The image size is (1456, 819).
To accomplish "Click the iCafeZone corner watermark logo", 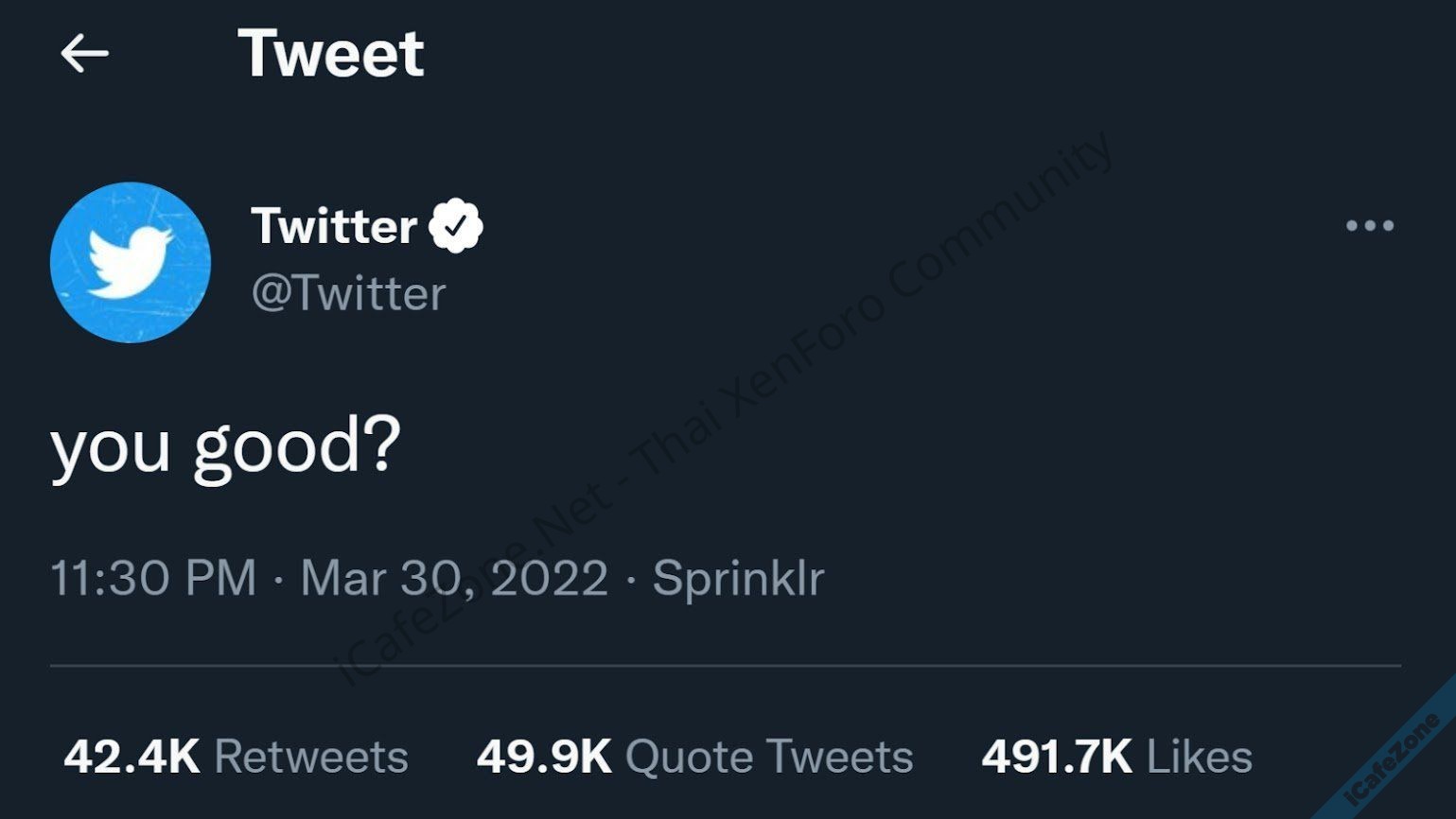I will pos(1393,758).
